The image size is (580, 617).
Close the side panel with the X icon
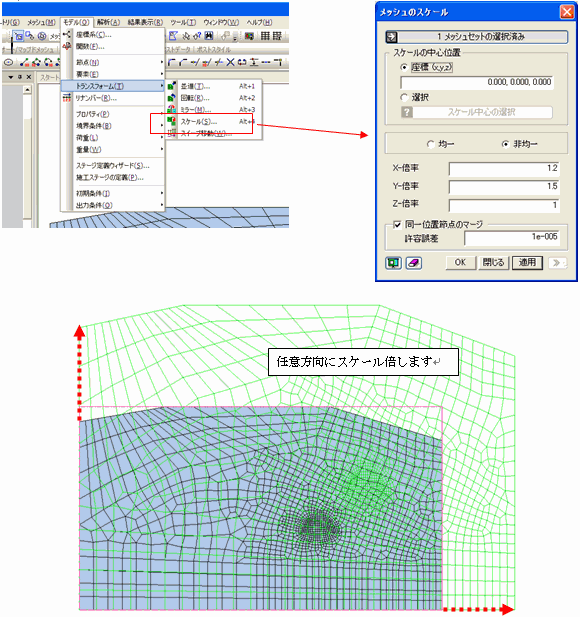click(28, 77)
